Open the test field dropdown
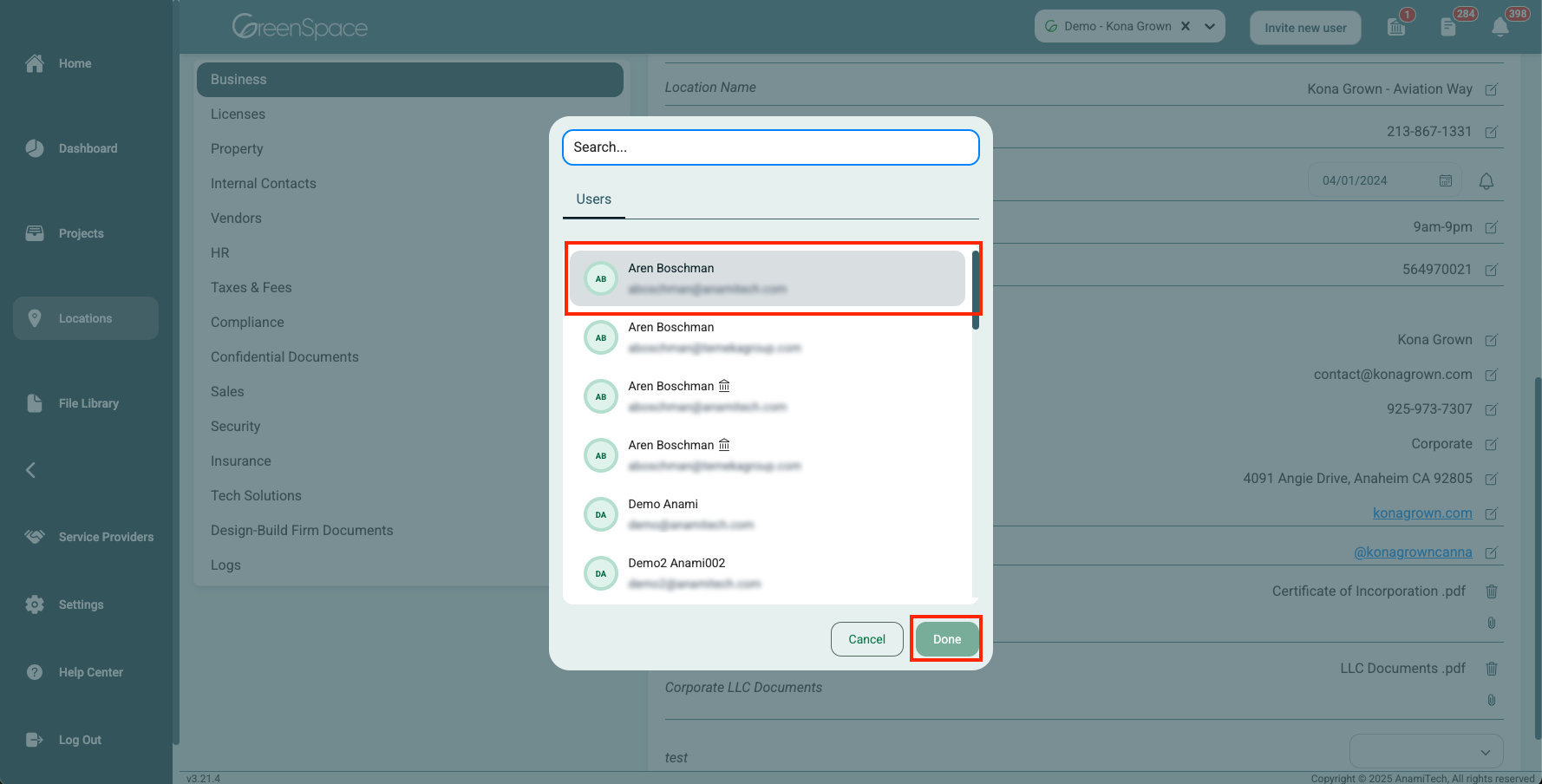The image size is (1542, 784). [x=1427, y=752]
